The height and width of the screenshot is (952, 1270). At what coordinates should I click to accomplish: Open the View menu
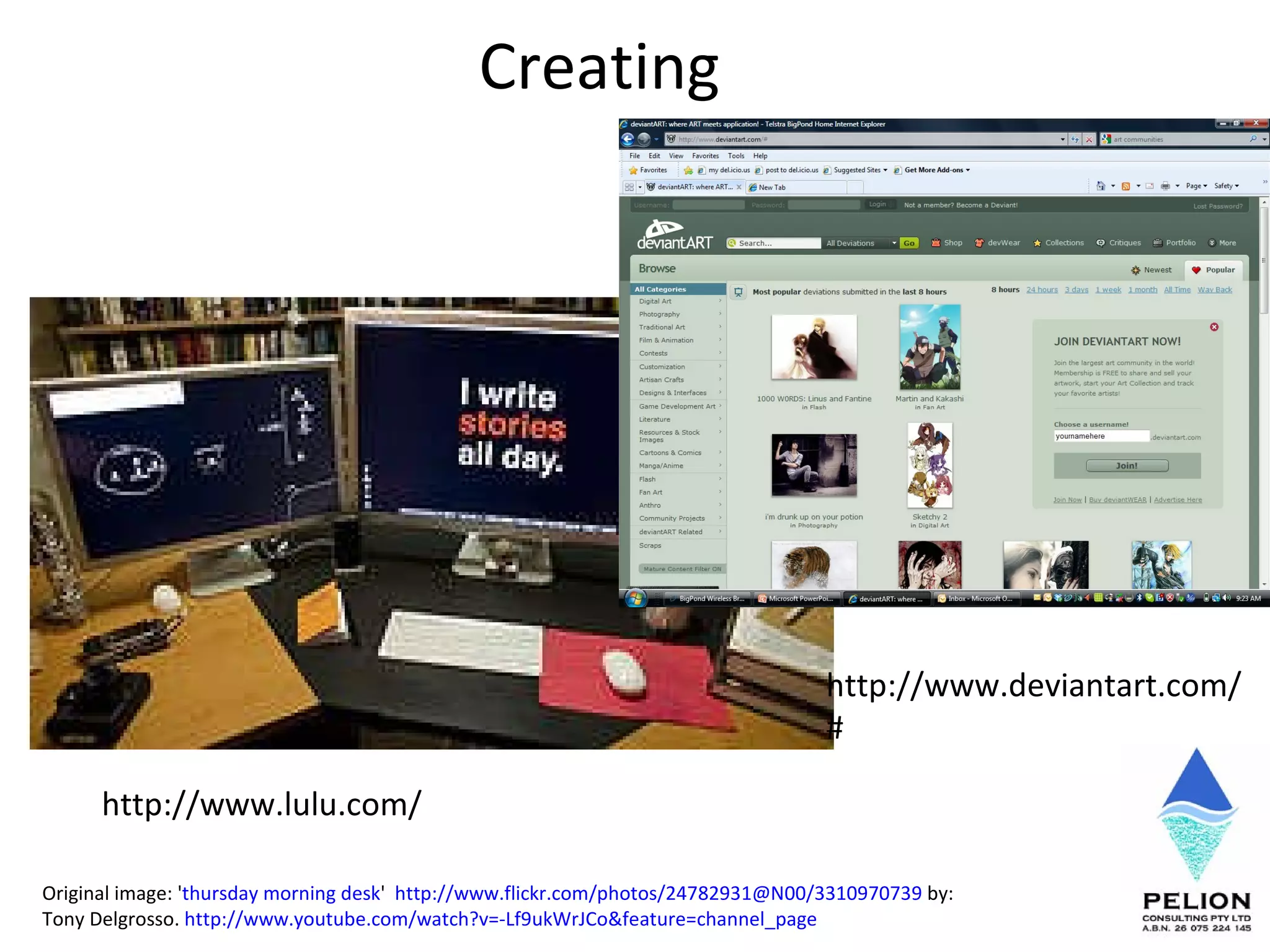(676, 156)
